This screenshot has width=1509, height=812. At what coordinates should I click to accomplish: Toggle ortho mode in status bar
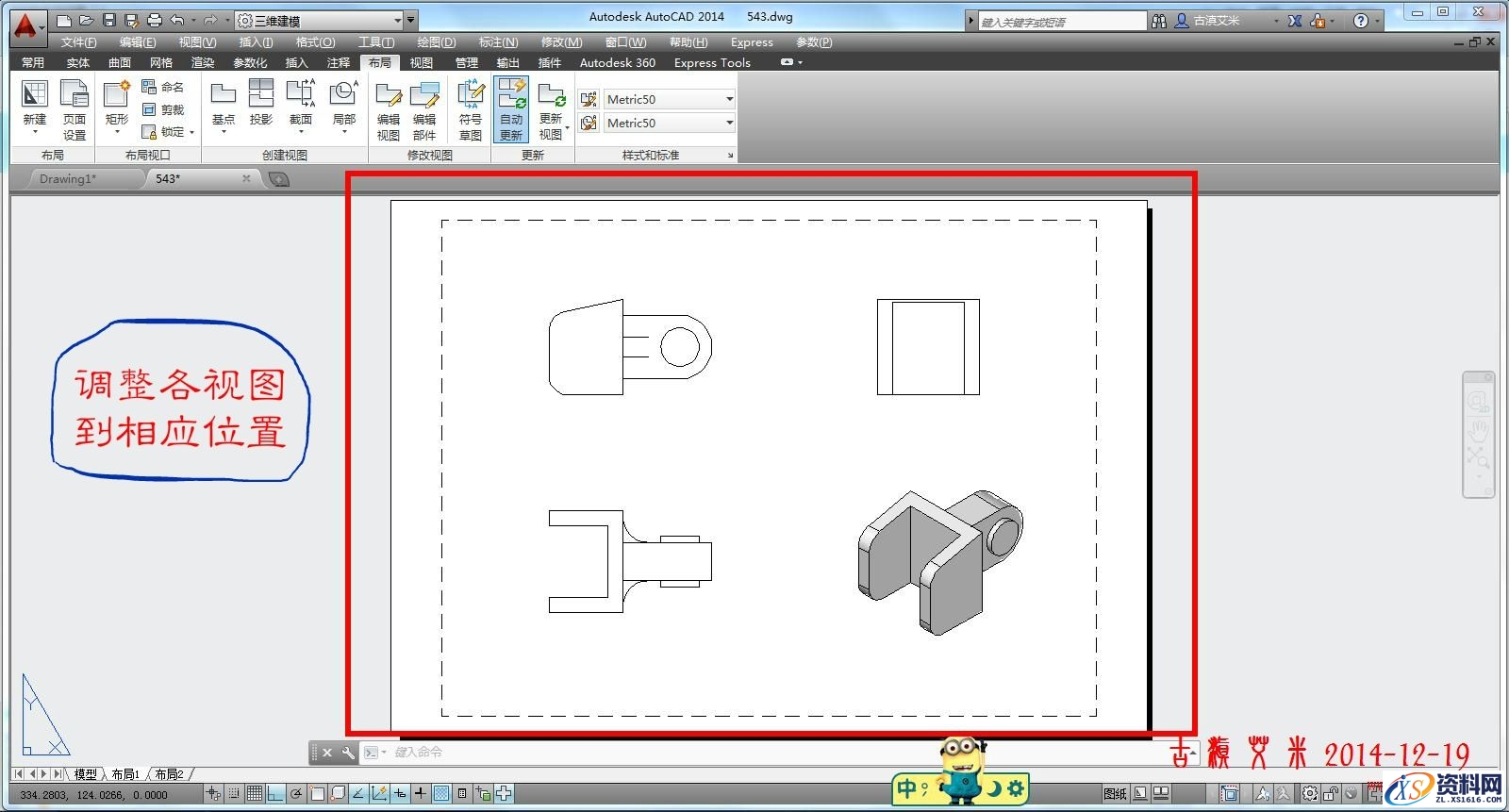click(x=274, y=794)
